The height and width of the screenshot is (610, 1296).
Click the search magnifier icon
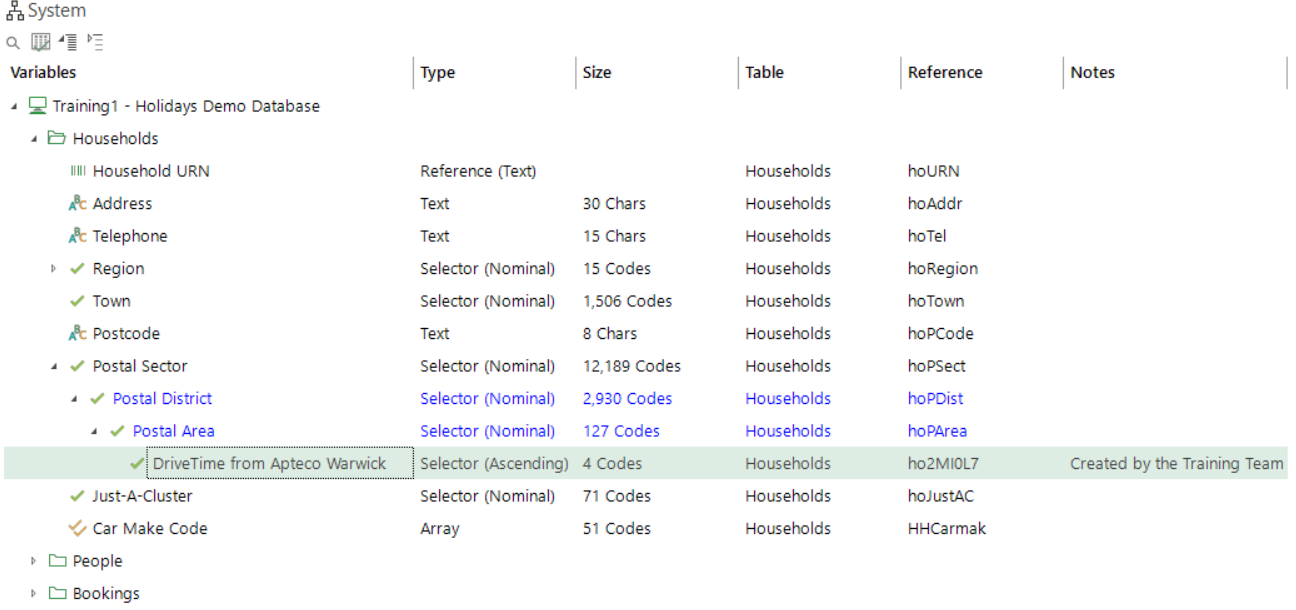pyautogui.click(x=12, y=43)
